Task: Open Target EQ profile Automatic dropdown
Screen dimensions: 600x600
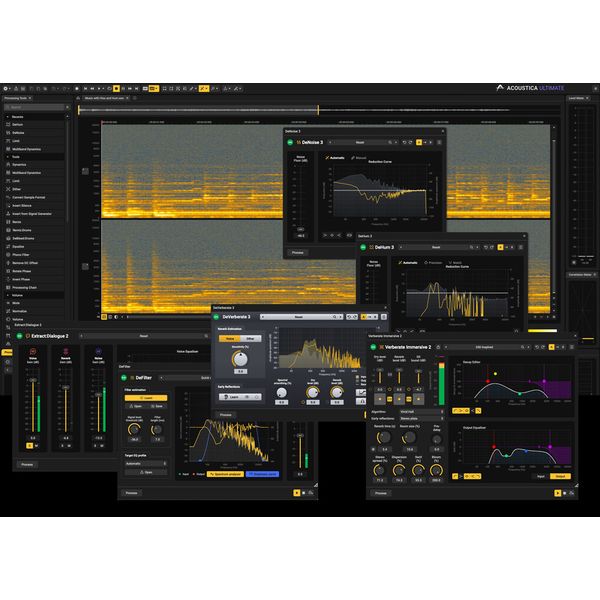Action: tap(146, 464)
